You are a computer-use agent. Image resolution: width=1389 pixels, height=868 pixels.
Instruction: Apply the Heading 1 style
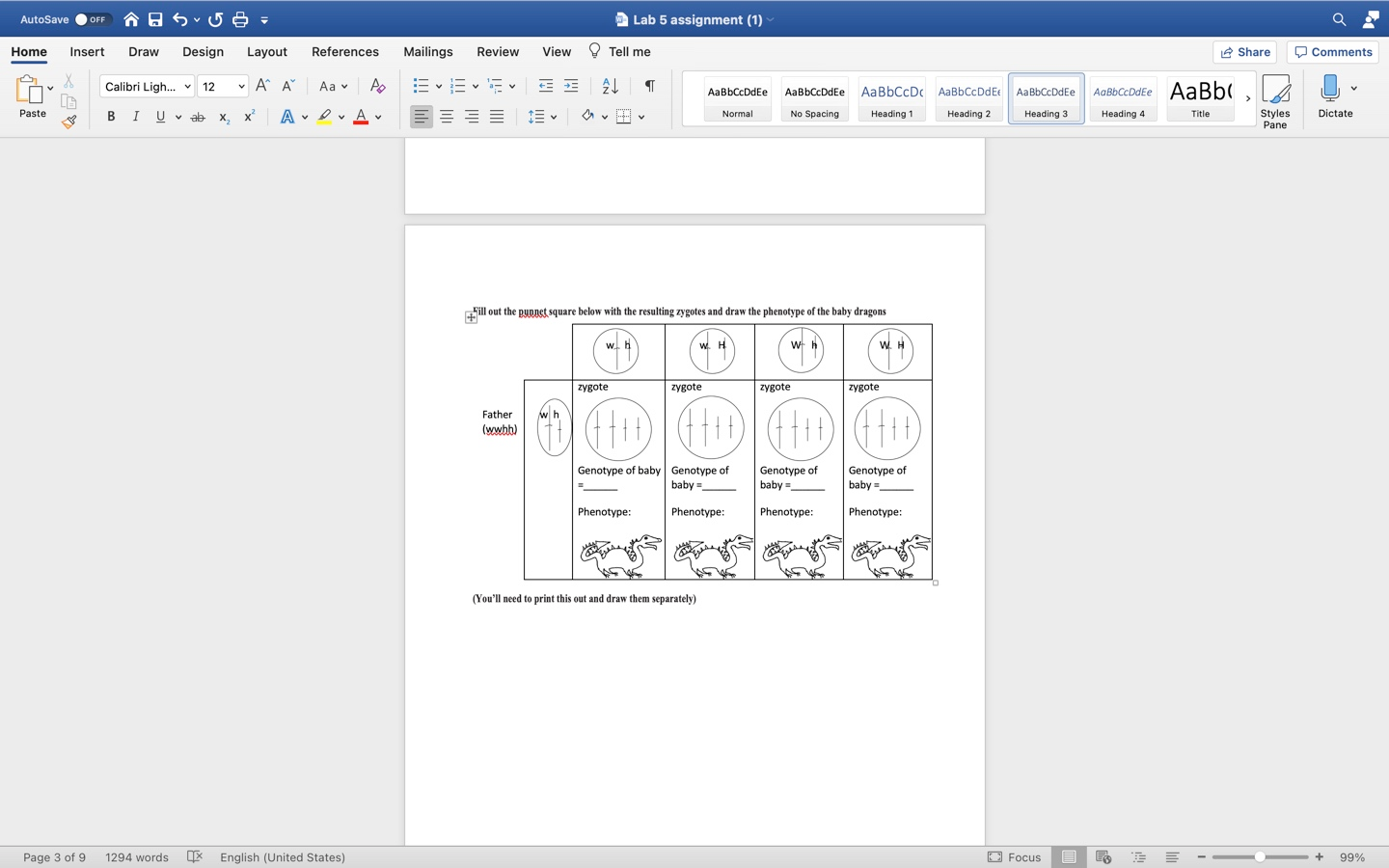click(x=890, y=97)
